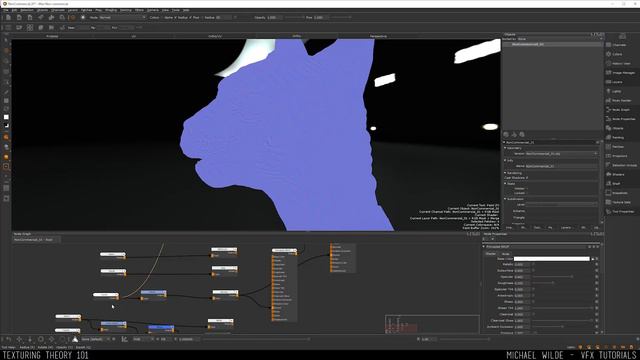Open the Node Properties palette entry
640x360 pixels.
(624, 119)
